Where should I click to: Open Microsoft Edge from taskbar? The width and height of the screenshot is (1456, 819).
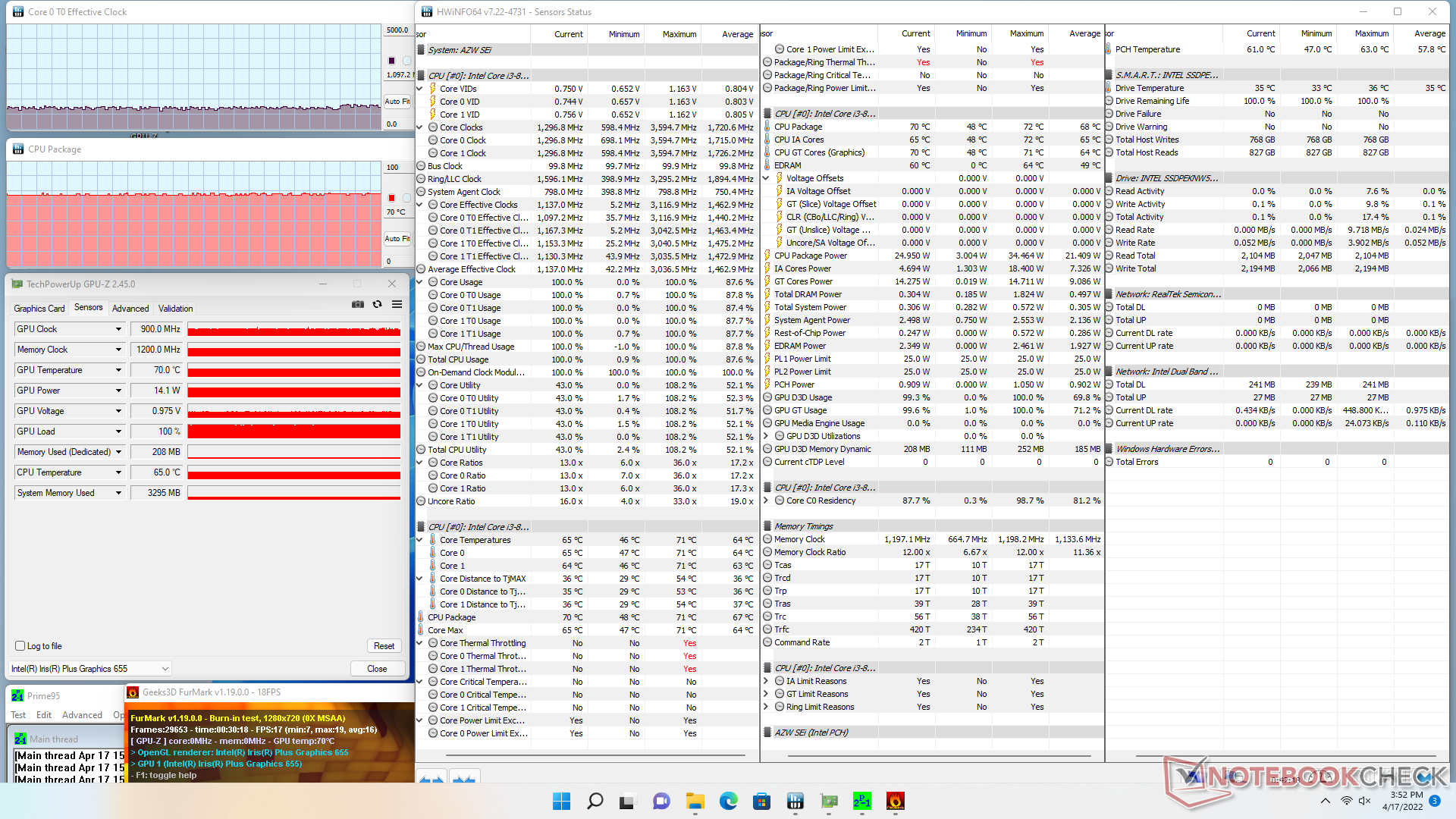pos(728,801)
